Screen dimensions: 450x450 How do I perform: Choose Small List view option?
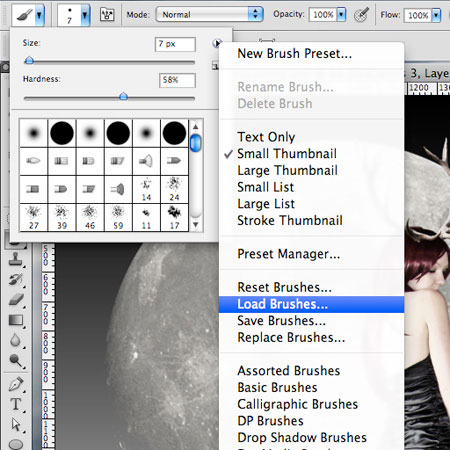point(311,187)
